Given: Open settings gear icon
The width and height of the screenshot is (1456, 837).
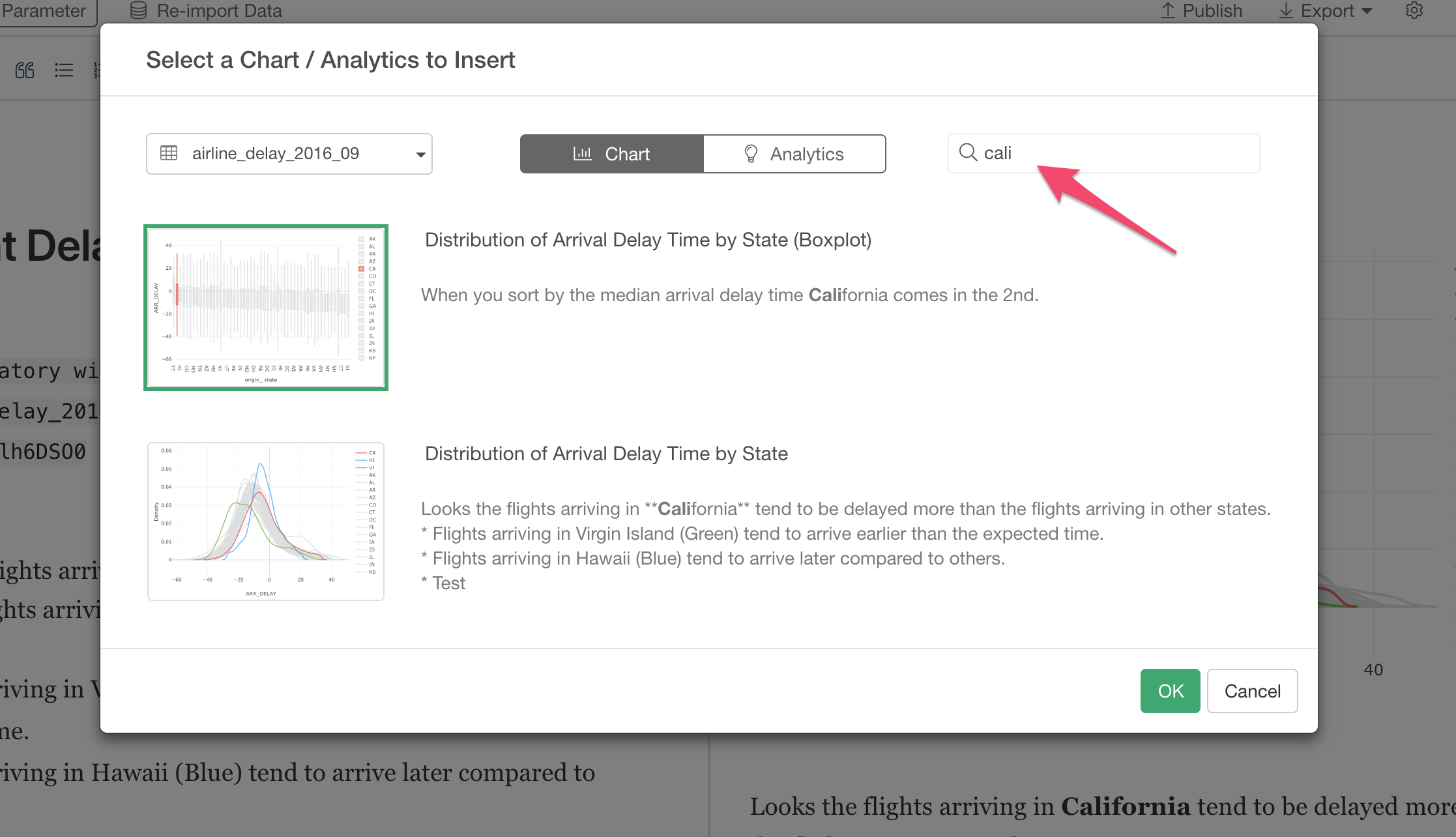Looking at the screenshot, I should pyautogui.click(x=1414, y=11).
